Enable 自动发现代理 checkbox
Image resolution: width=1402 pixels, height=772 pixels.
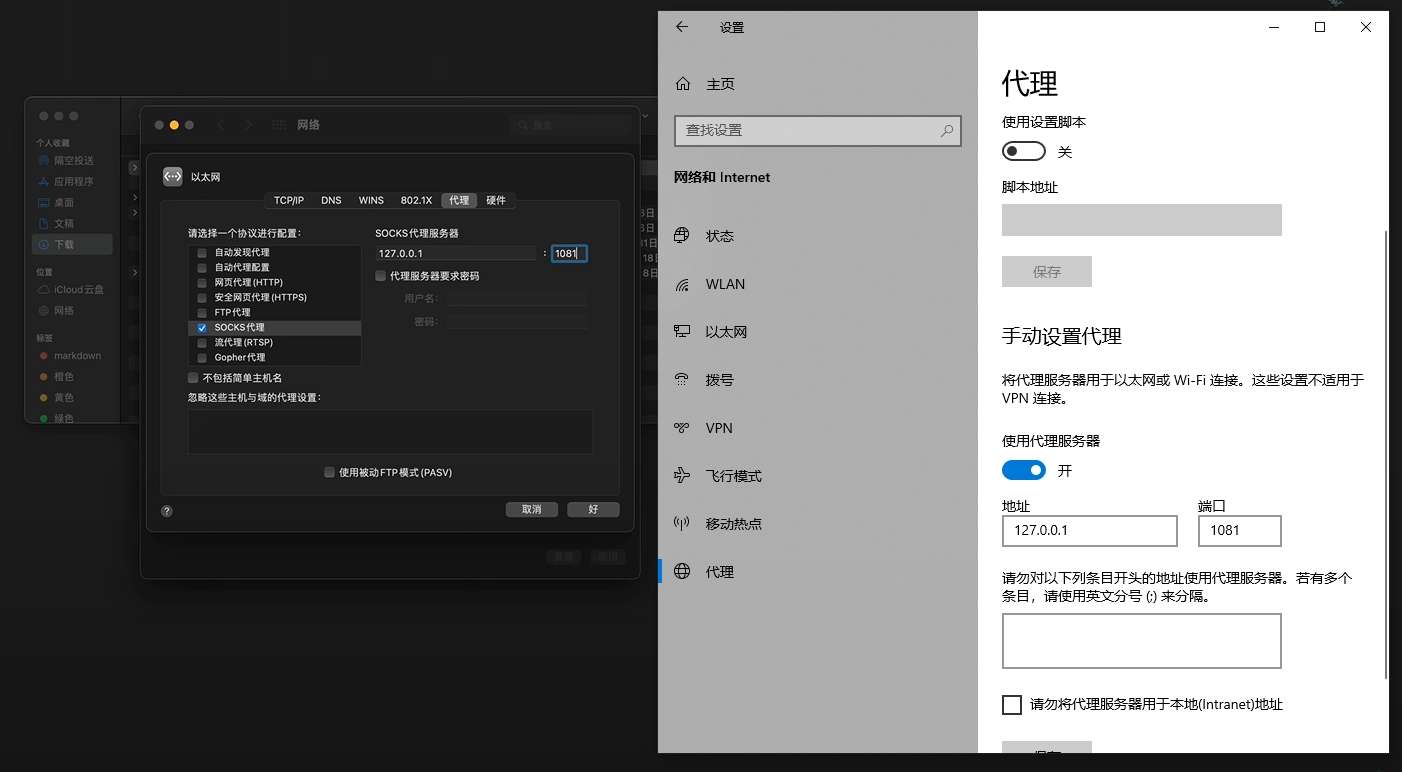click(x=202, y=253)
